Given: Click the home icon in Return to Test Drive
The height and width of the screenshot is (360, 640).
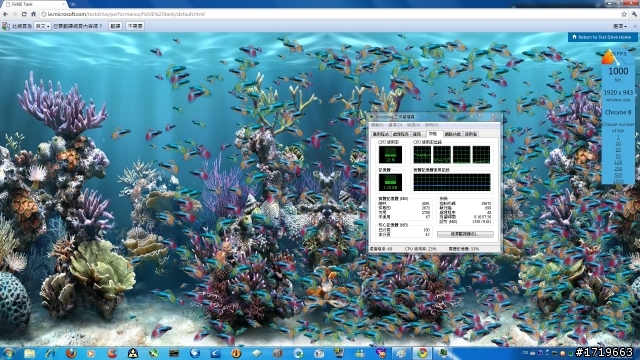Looking at the screenshot, I should point(574,37).
